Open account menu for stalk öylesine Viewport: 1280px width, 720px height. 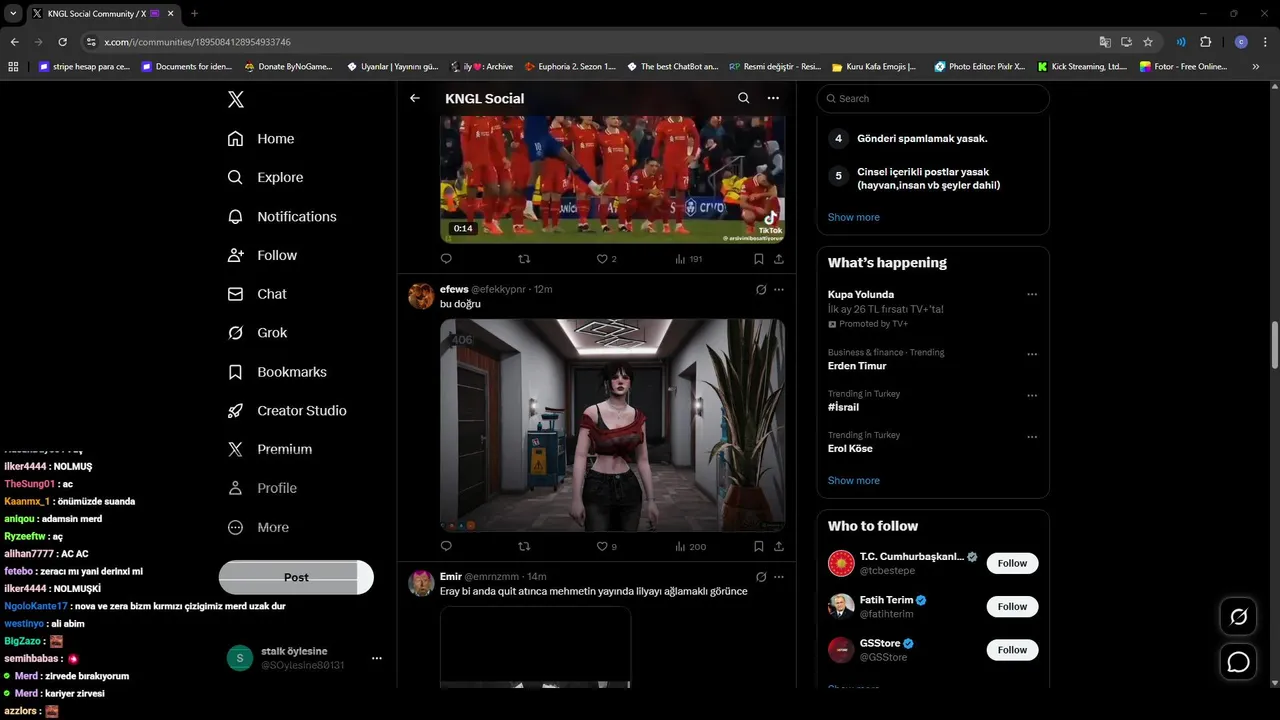[376, 658]
